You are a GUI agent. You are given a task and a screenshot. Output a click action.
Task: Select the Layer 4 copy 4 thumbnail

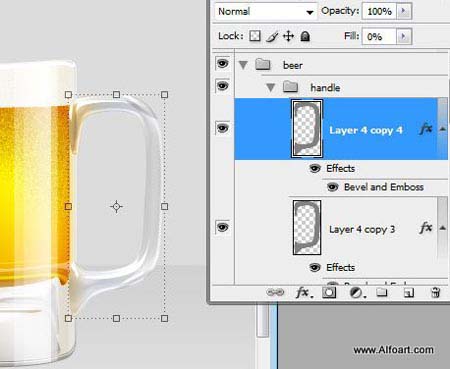[x=307, y=129]
